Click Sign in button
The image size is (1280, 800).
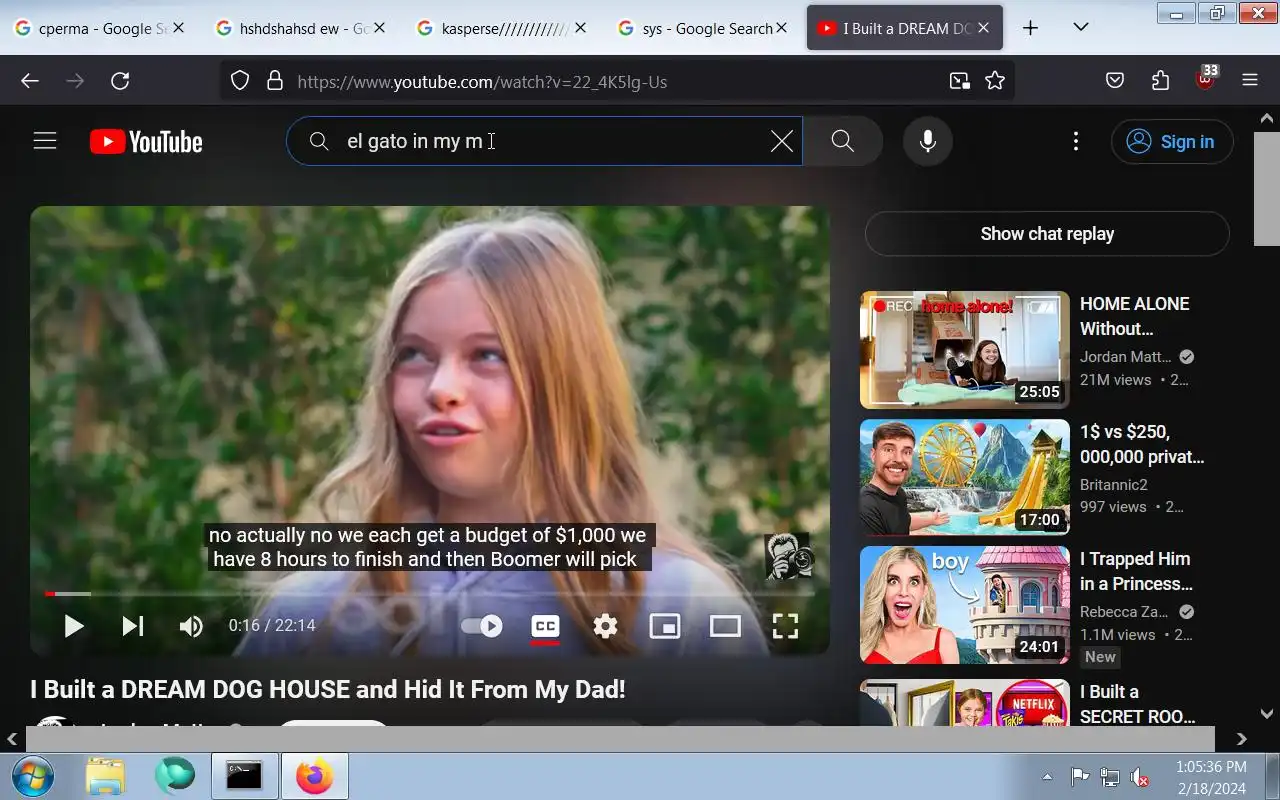(x=1172, y=141)
